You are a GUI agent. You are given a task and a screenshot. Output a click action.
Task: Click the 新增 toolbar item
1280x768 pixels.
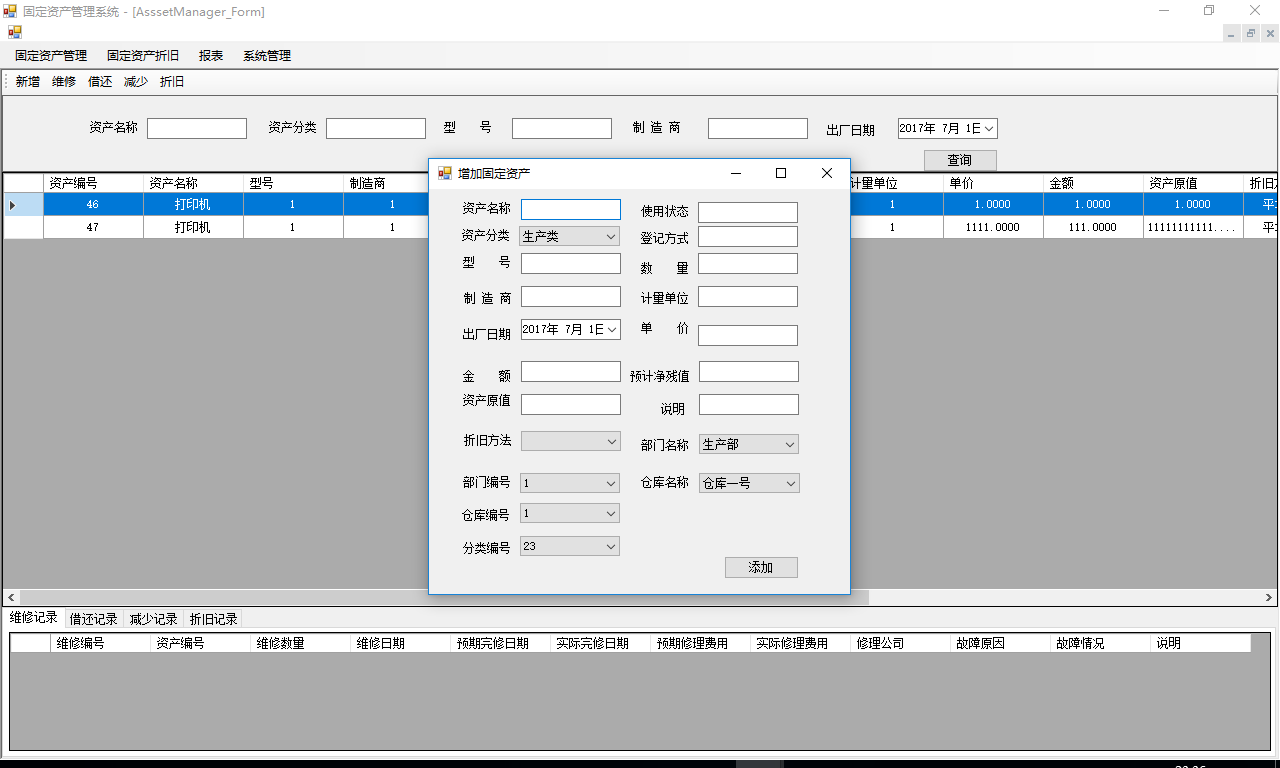[x=28, y=82]
